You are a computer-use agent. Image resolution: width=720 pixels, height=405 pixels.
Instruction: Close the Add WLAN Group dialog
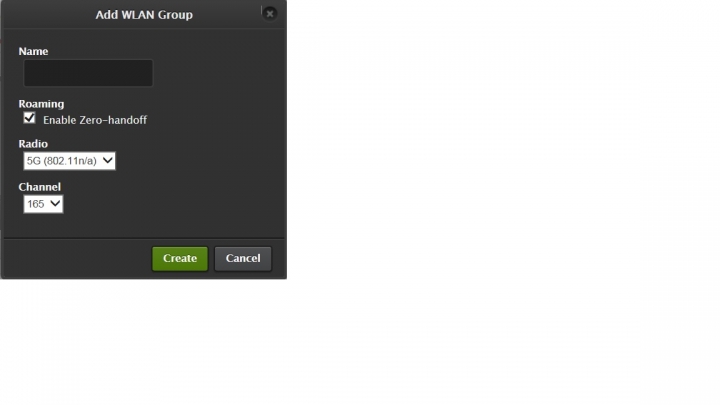pyautogui.click(x=270, y=14)
